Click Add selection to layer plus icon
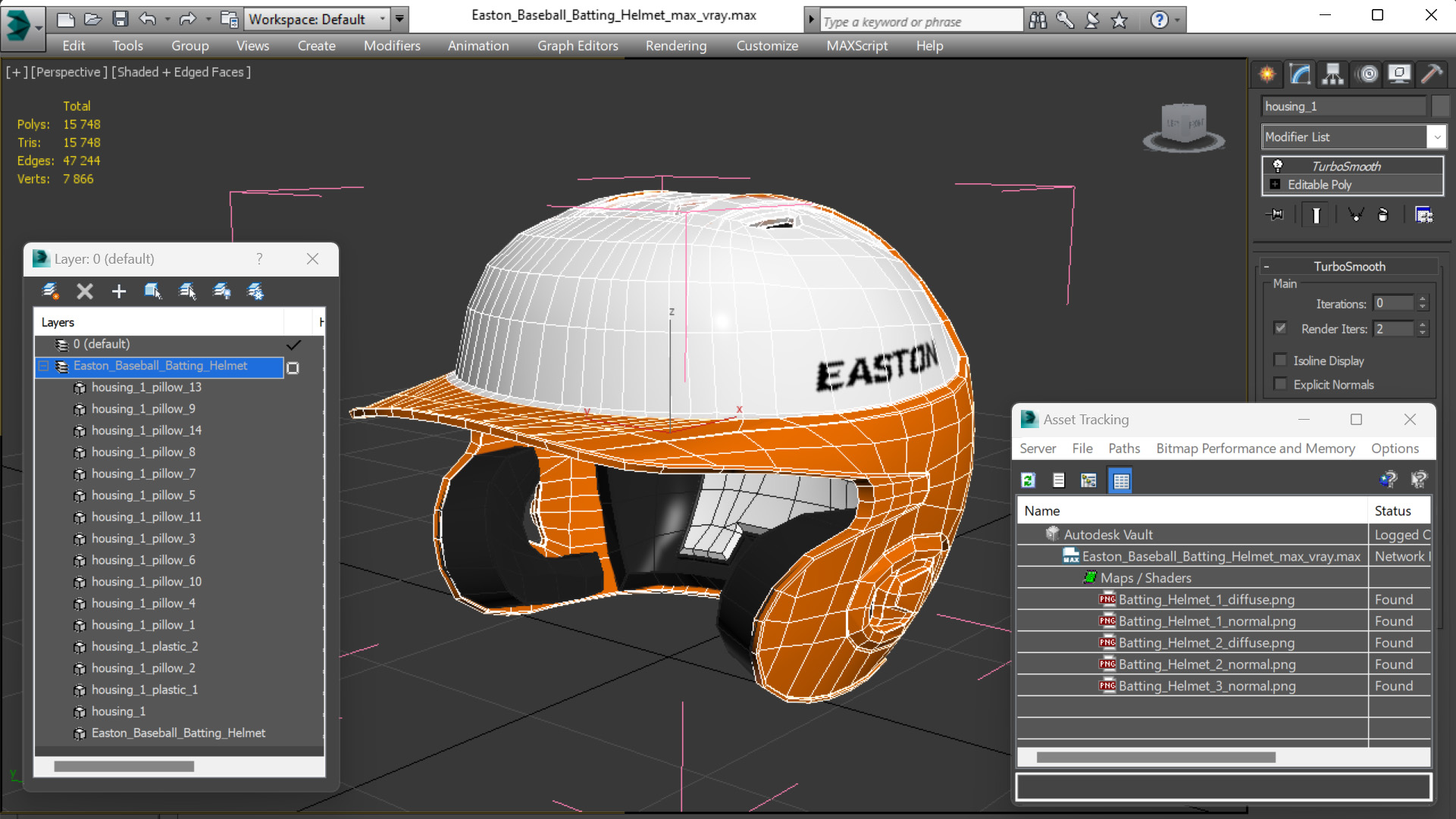1456x819 pixels. tap(119, 291)
